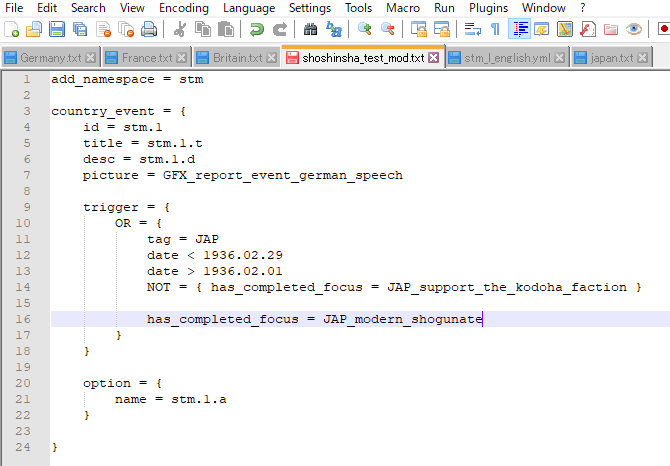Switch to the France.txt tab
Image resolution: width=670 pixels, height=466 pixels.
147,58
